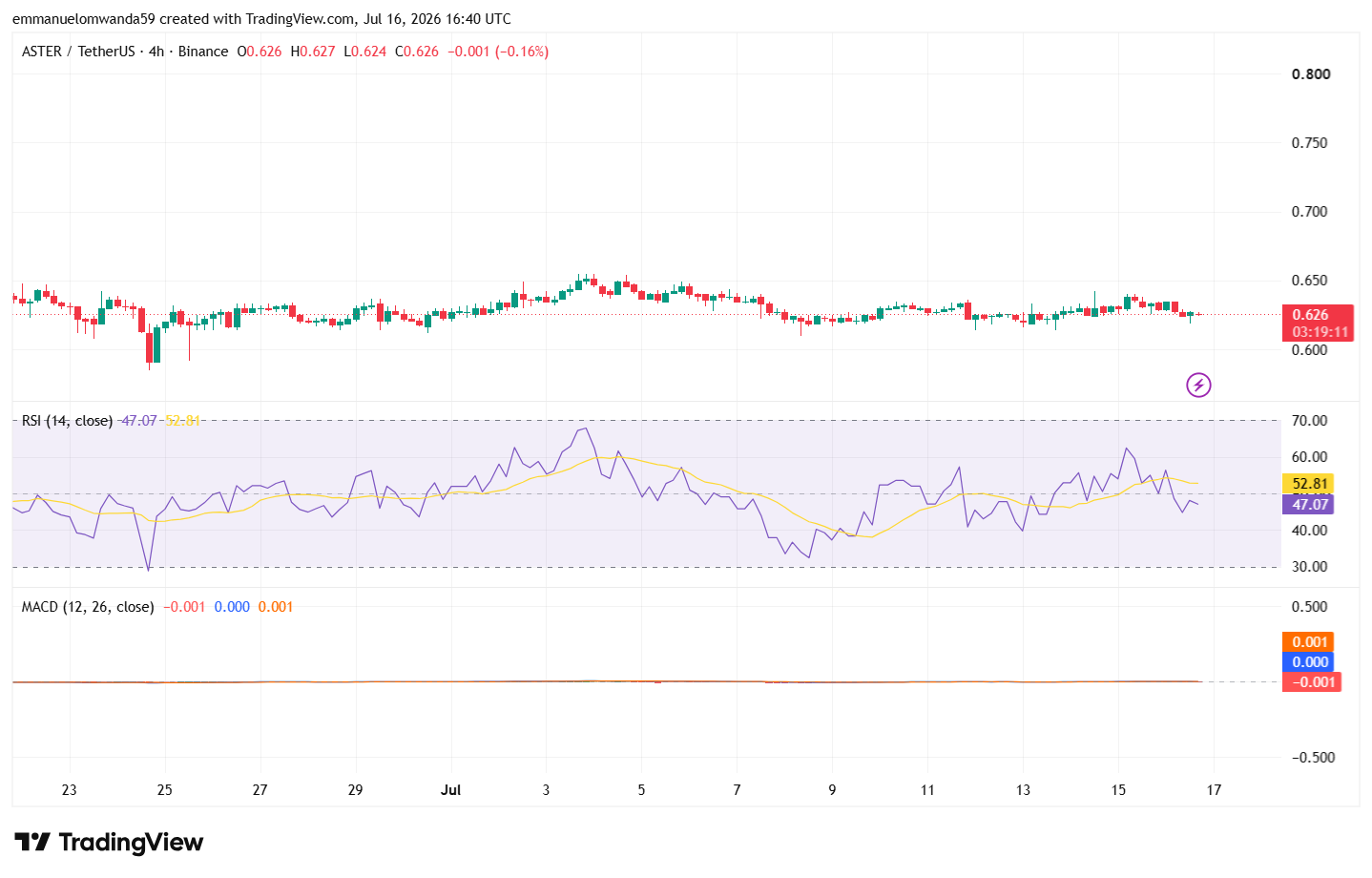This screenshot has width=1372, height=878.
Task: Click the 11 date label on time axis
Action: tap(927, 790)
